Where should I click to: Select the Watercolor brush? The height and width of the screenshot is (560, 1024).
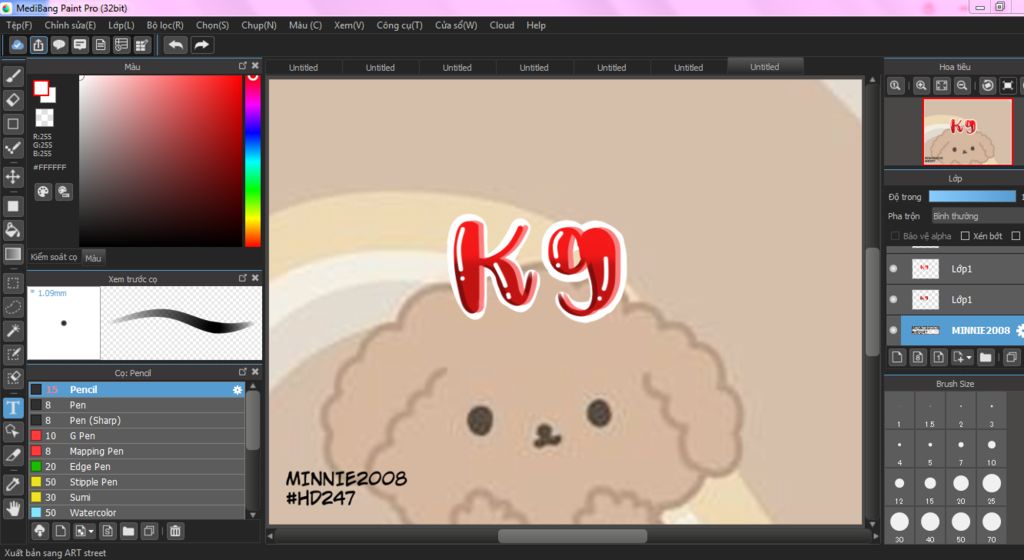137,513
